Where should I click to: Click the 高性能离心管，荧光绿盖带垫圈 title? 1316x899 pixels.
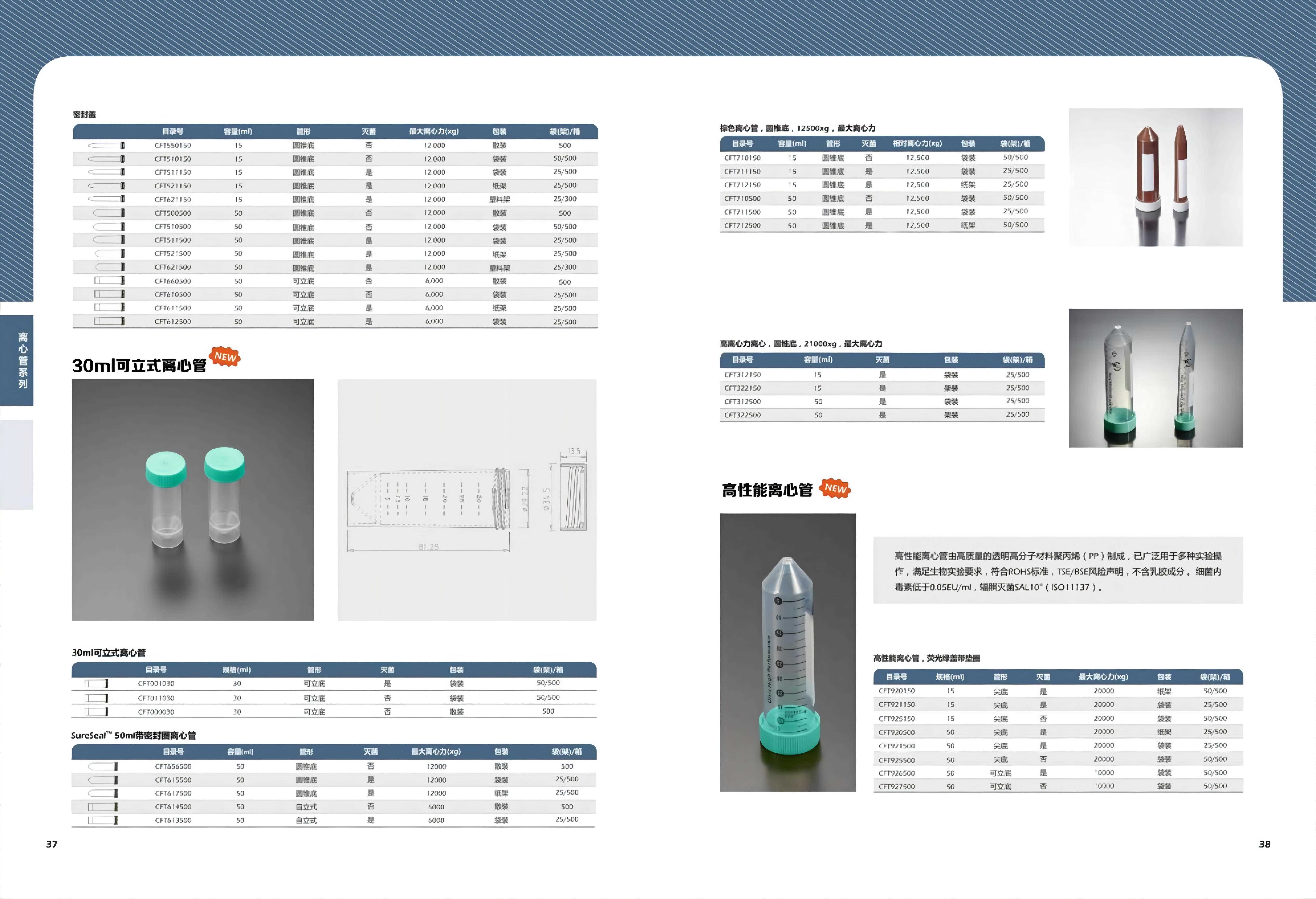927,658
